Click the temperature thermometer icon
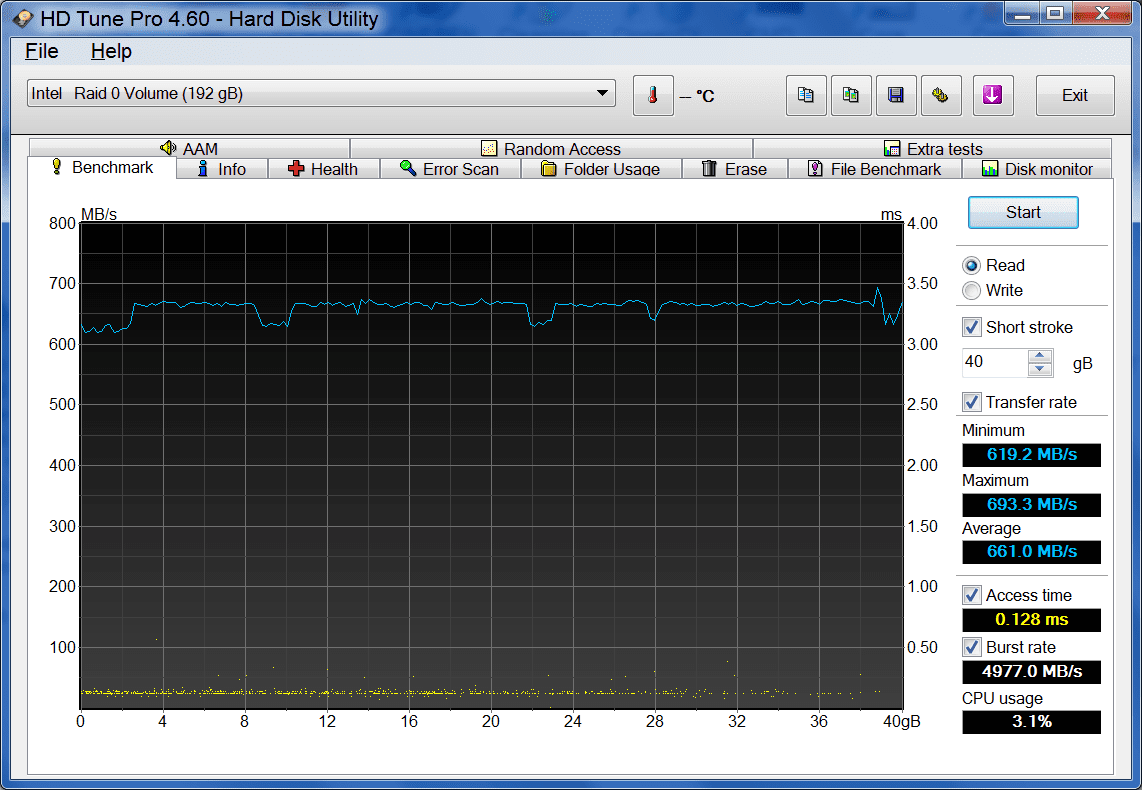The height and width of the screenshot is (790, 1142). click(653, 95)
